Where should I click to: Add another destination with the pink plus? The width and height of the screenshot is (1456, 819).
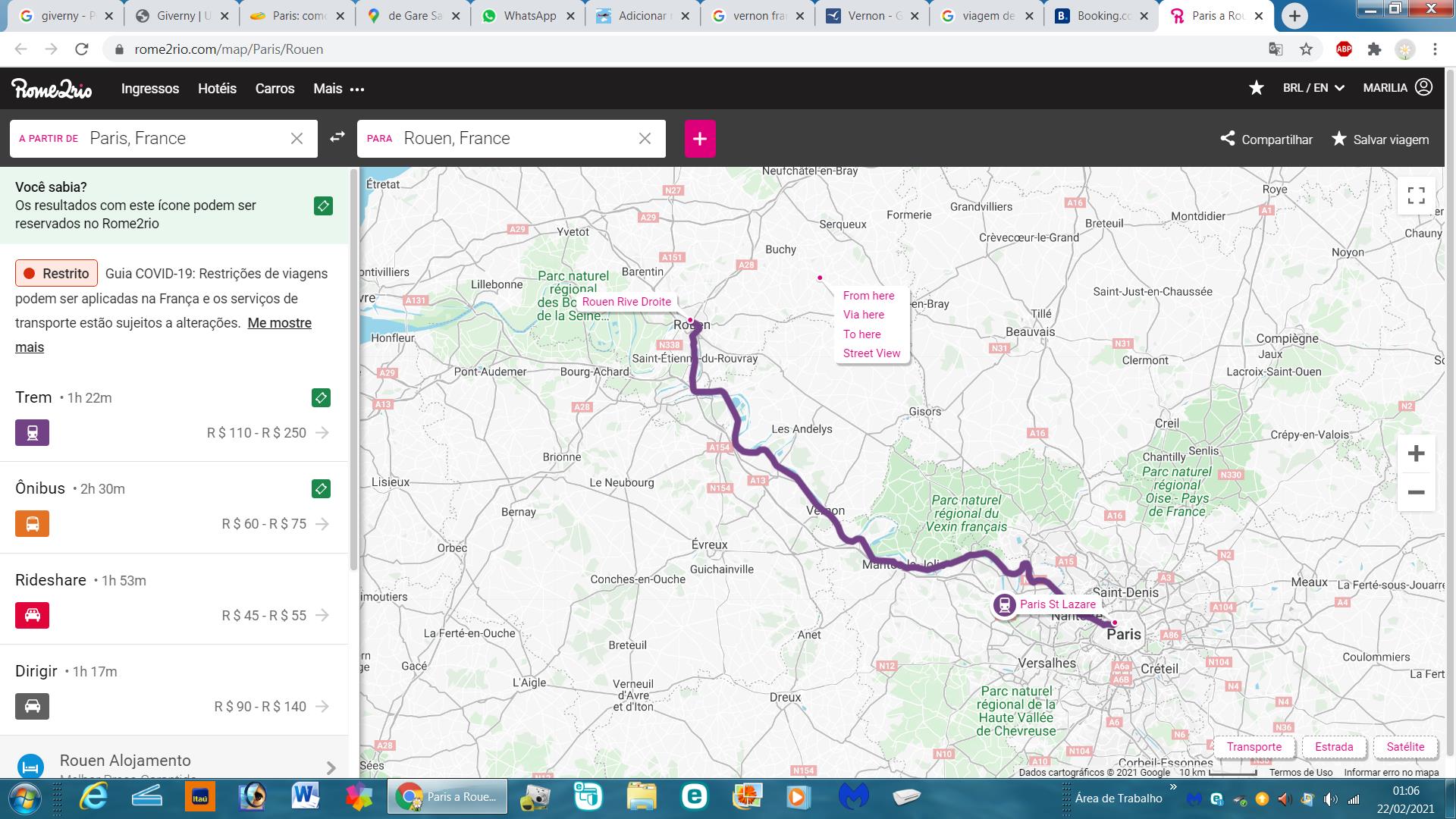[700, 139]
